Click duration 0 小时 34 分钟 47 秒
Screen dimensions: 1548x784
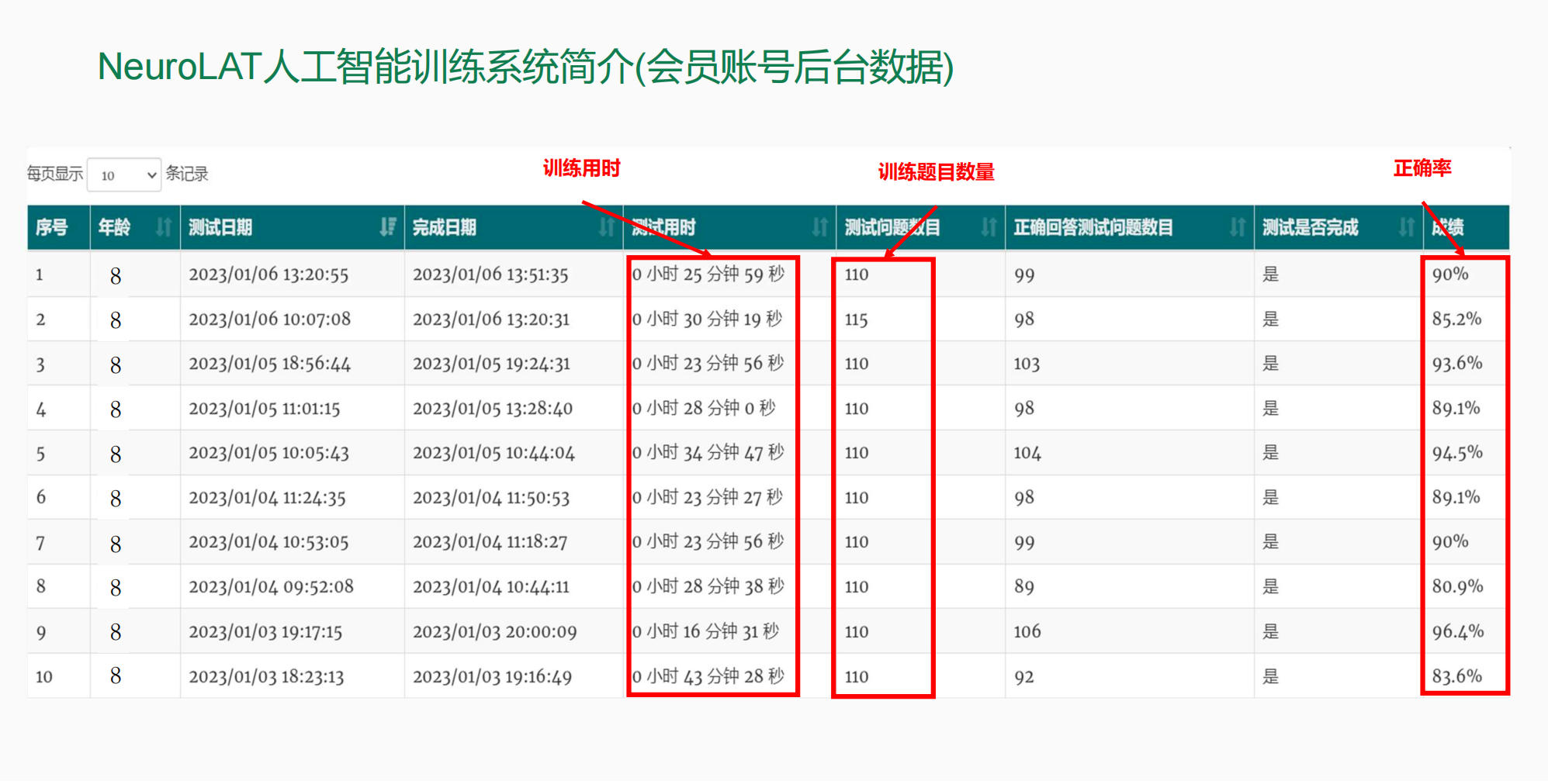pyautogui.click(x=708, y=453)
